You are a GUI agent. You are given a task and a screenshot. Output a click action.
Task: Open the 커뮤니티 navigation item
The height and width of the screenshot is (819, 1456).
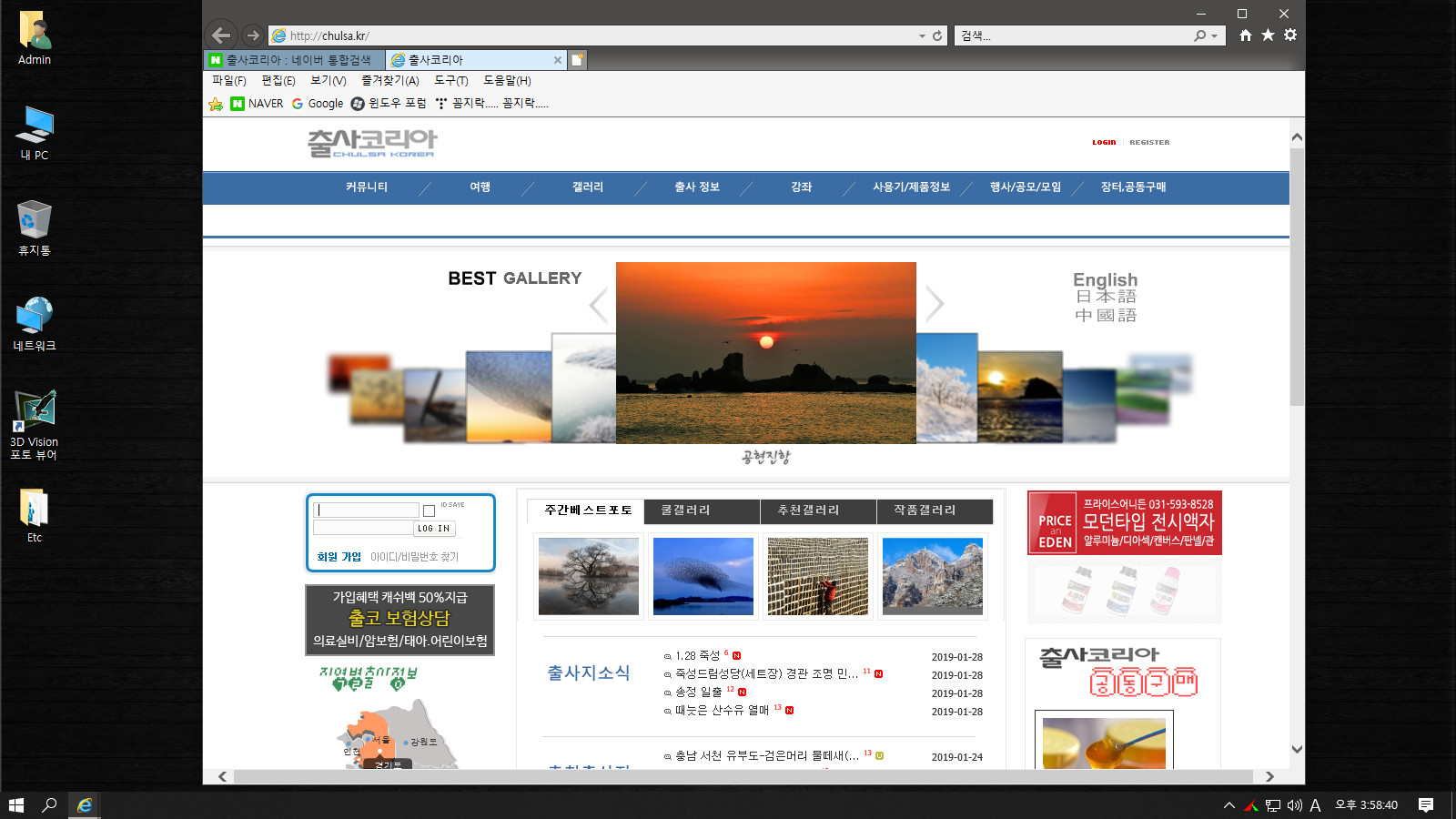tap(367, 187)
